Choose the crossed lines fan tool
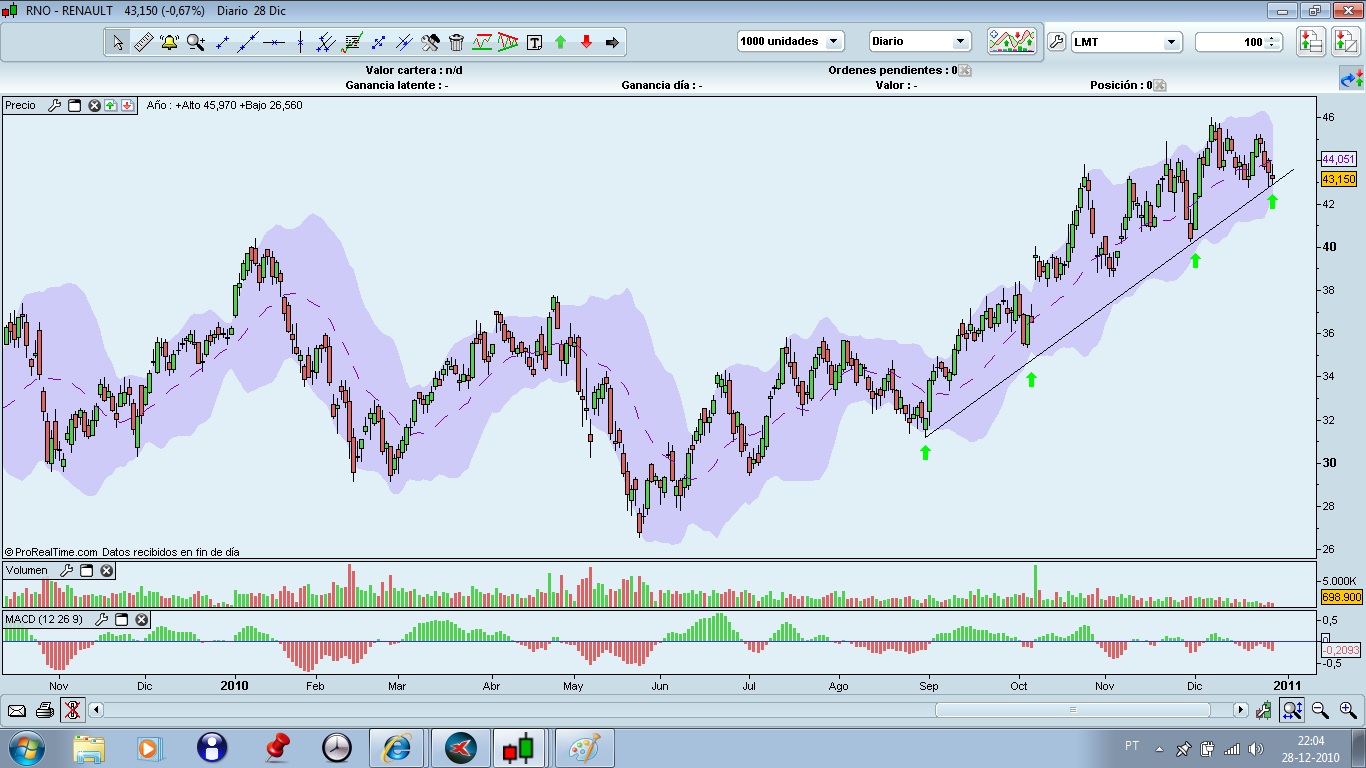This screenshot has height=768, width=1366. coord(404,42)
